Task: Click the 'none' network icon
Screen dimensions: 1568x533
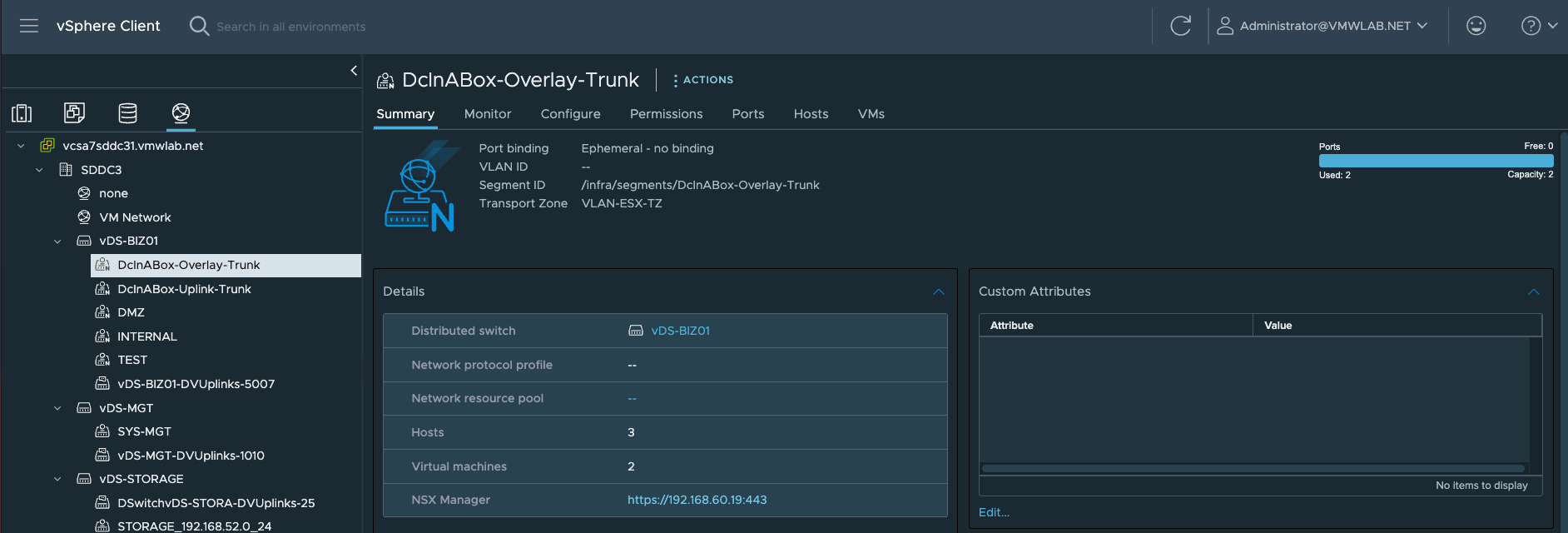Action: pos(84,193)
